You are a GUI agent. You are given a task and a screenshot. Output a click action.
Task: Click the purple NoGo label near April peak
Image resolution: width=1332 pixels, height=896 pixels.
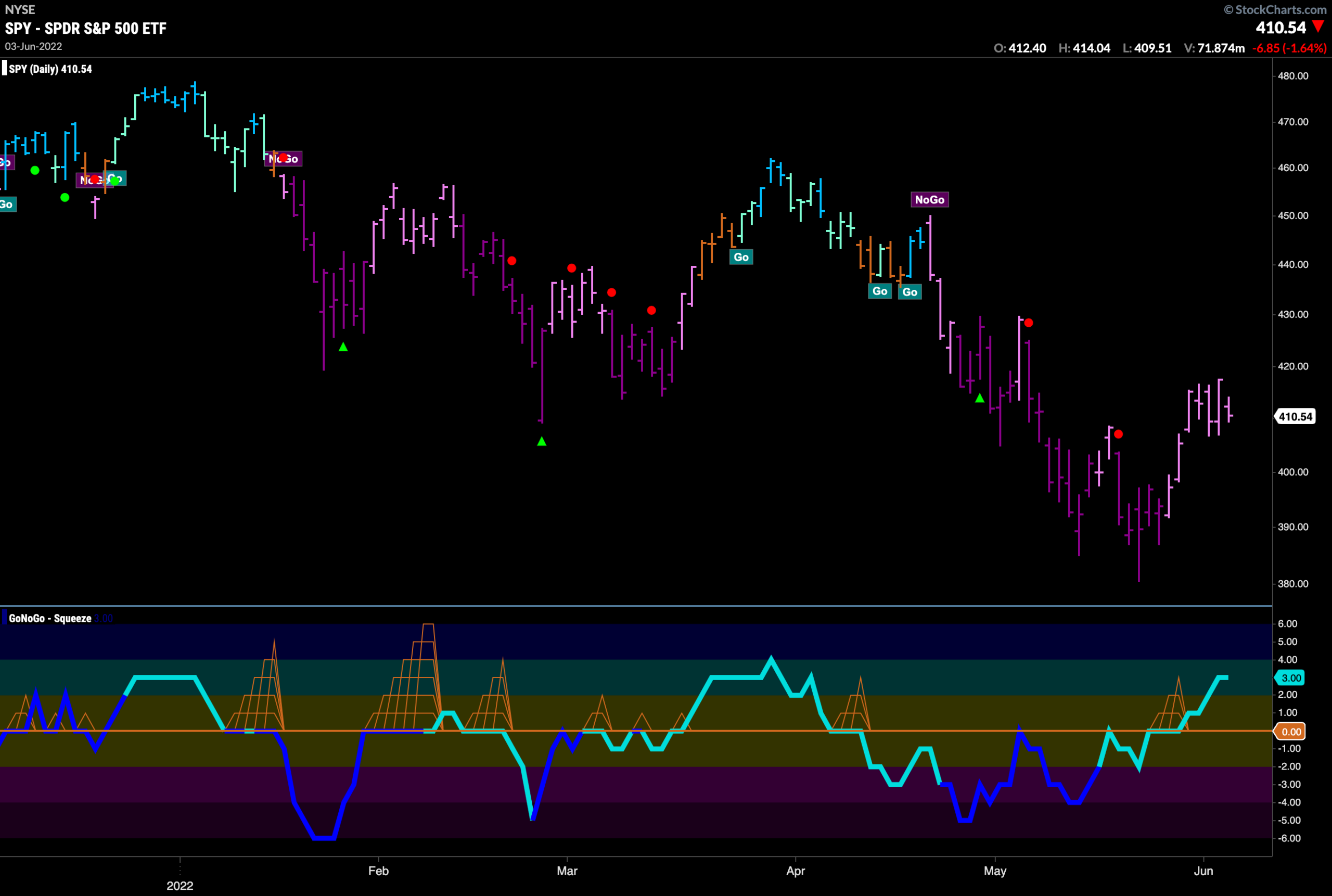pyautogui.click(x=930, y=199)
